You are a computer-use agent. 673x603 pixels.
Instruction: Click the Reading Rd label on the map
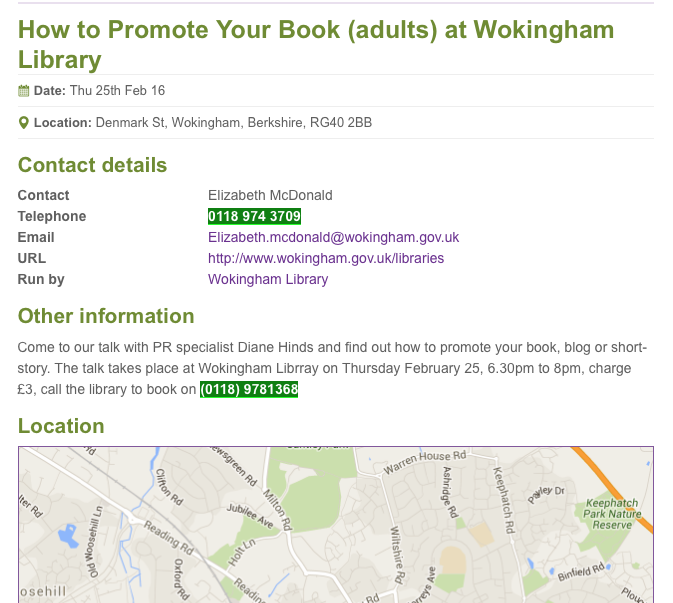(169, 537)
